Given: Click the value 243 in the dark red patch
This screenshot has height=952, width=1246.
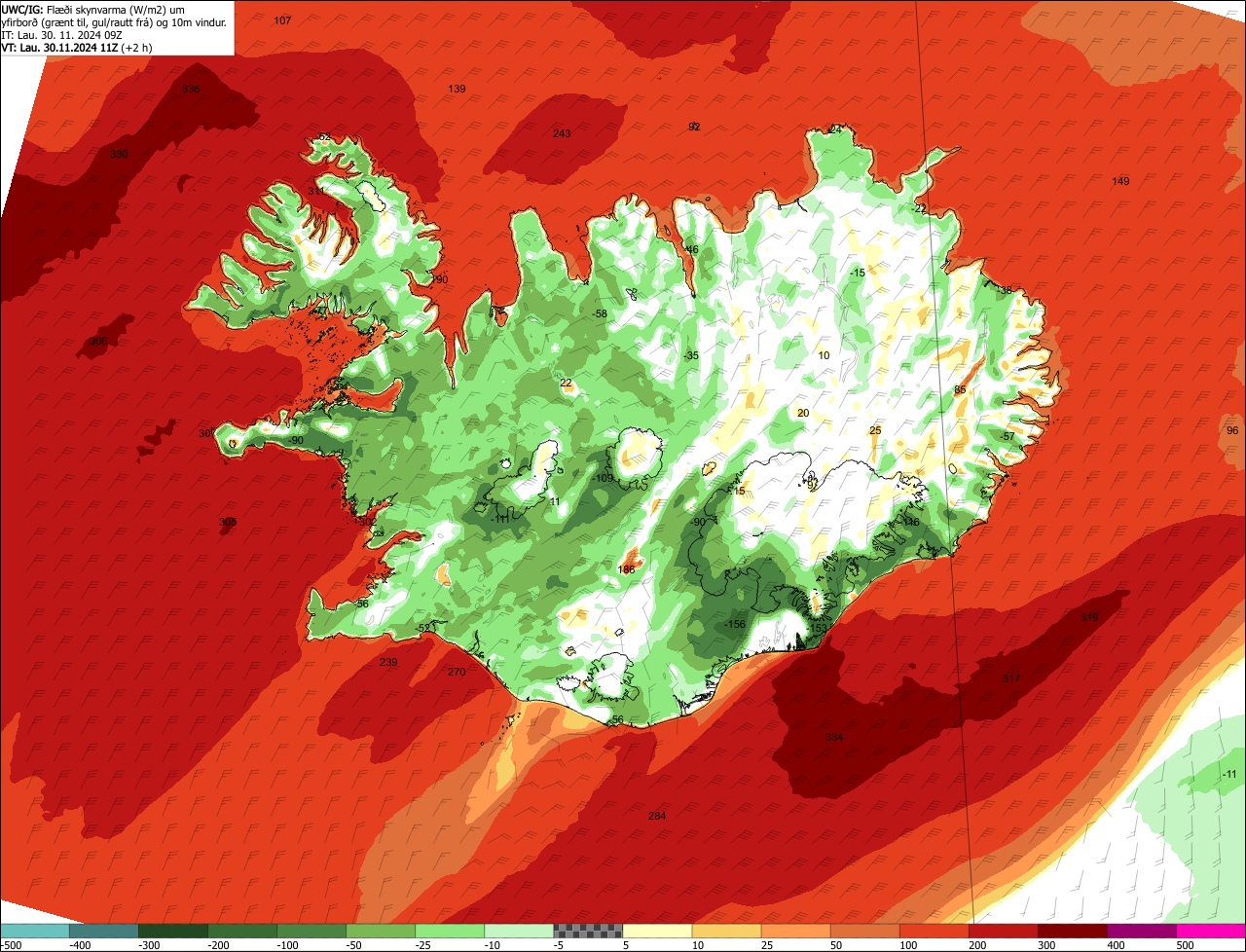Looking at the screenshot, I should point(562,133).
